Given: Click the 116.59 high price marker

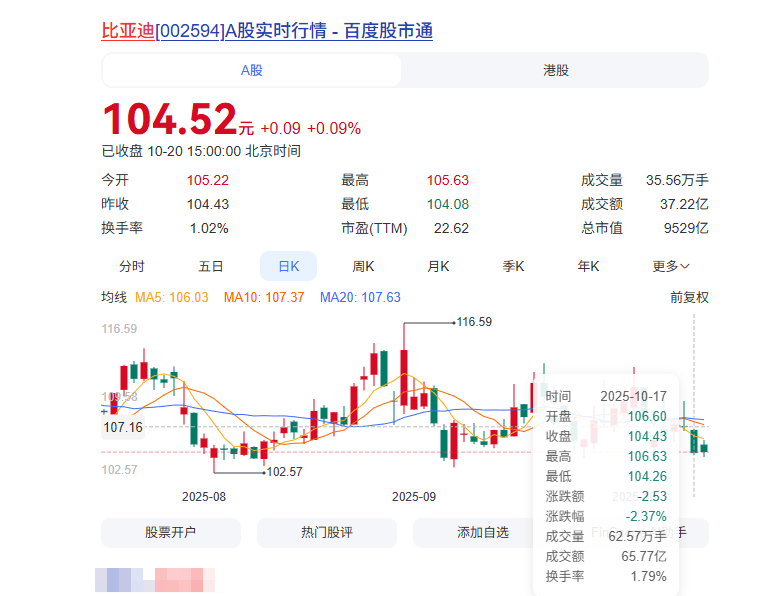Looking at the screenshot, I should [x=474, y=322].
